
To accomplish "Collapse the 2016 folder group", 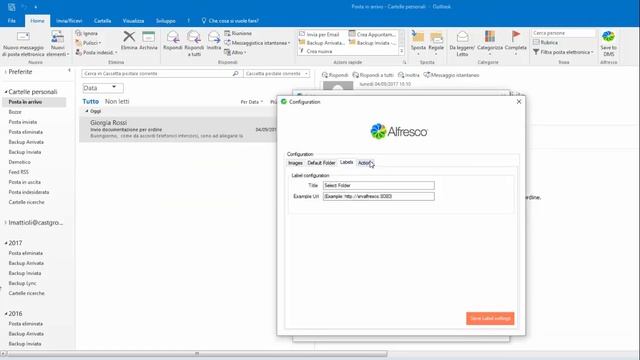I will [x=6, y=313].
